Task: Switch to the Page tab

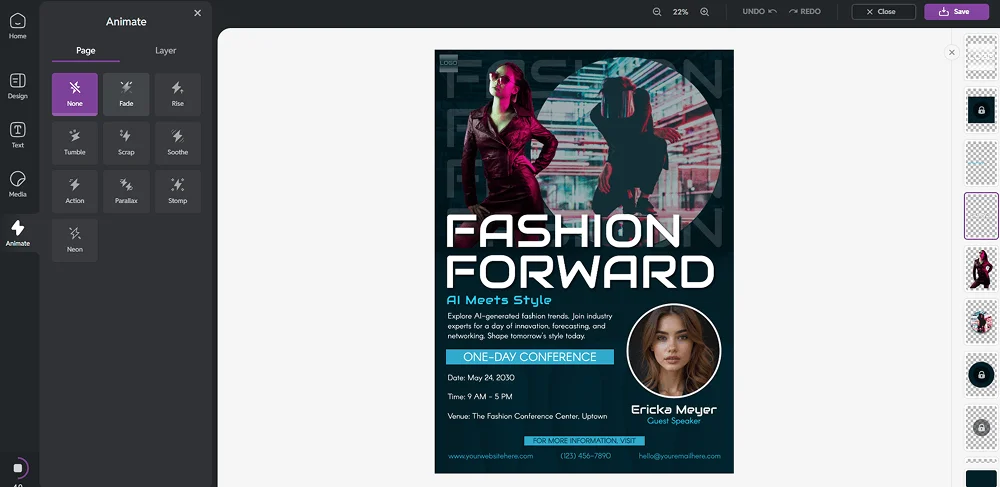Action: [x=86, y=51]
